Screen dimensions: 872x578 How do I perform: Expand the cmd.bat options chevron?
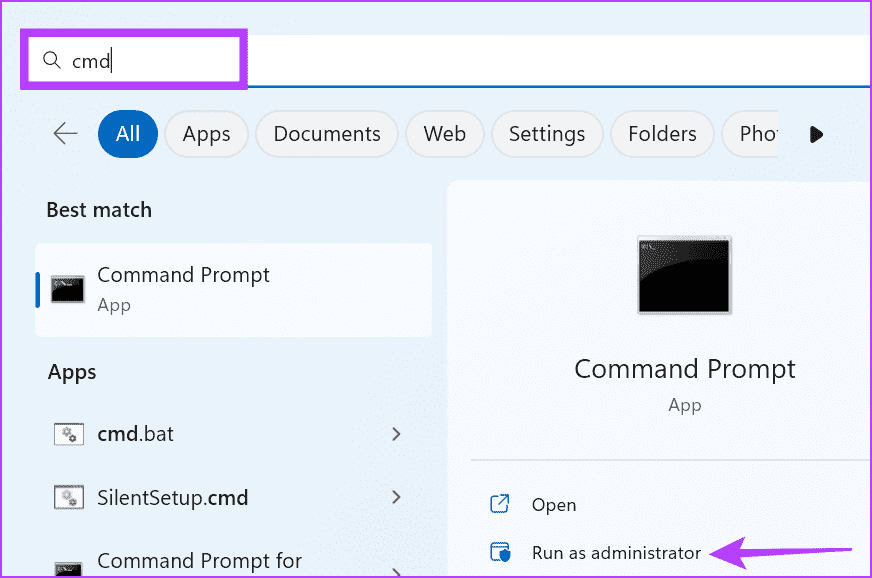pyautogui.click(x=396, y=434)
